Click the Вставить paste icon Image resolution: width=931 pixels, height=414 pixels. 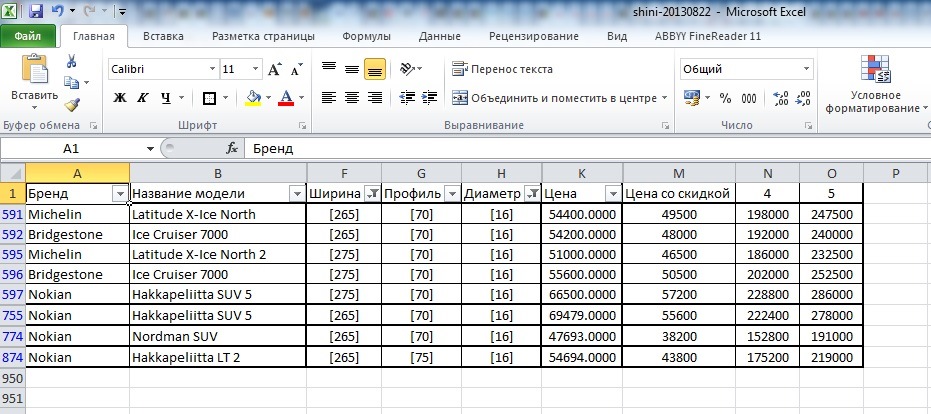click(34, 69)
